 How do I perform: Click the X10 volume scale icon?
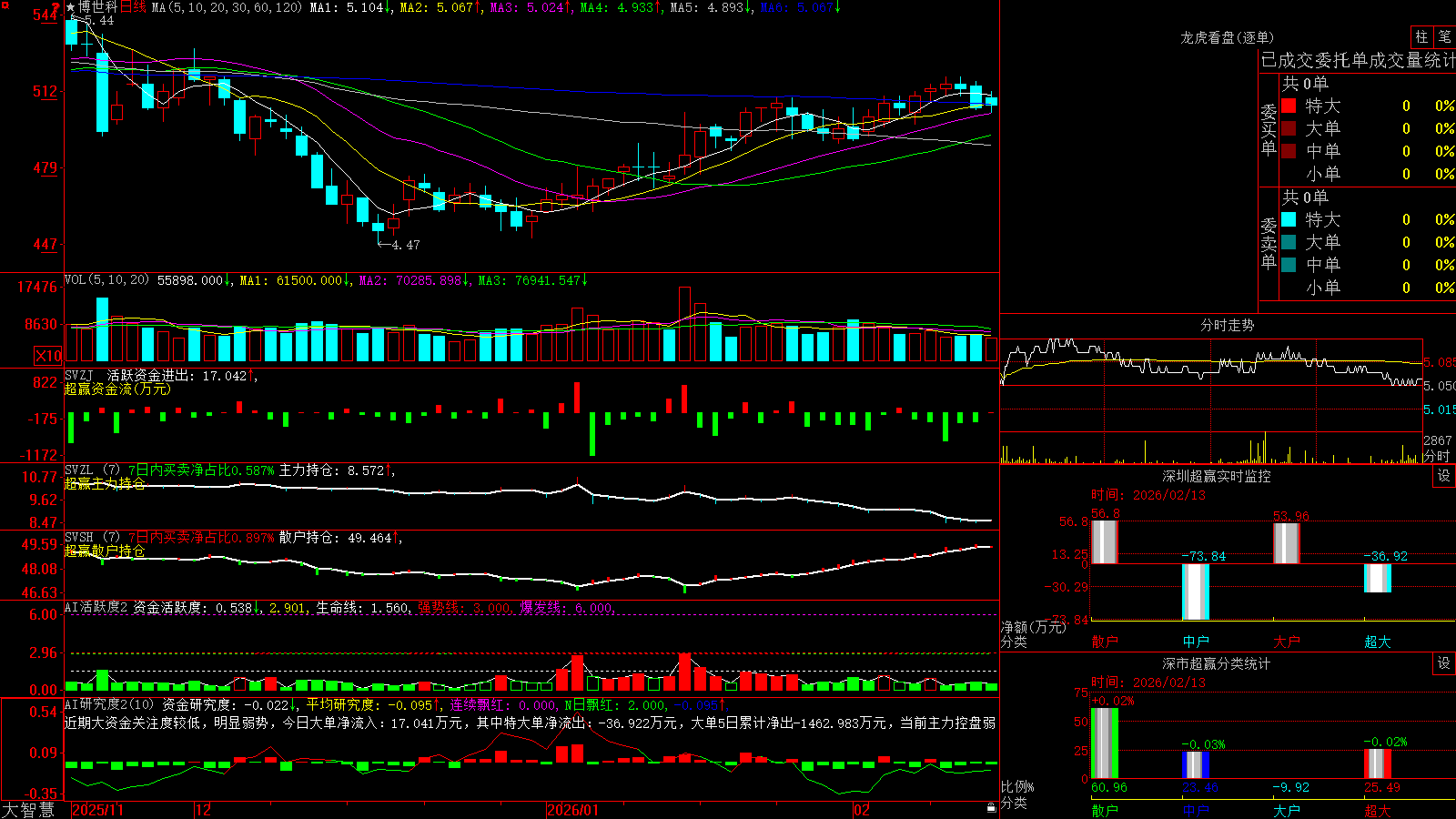coord(48,356)
